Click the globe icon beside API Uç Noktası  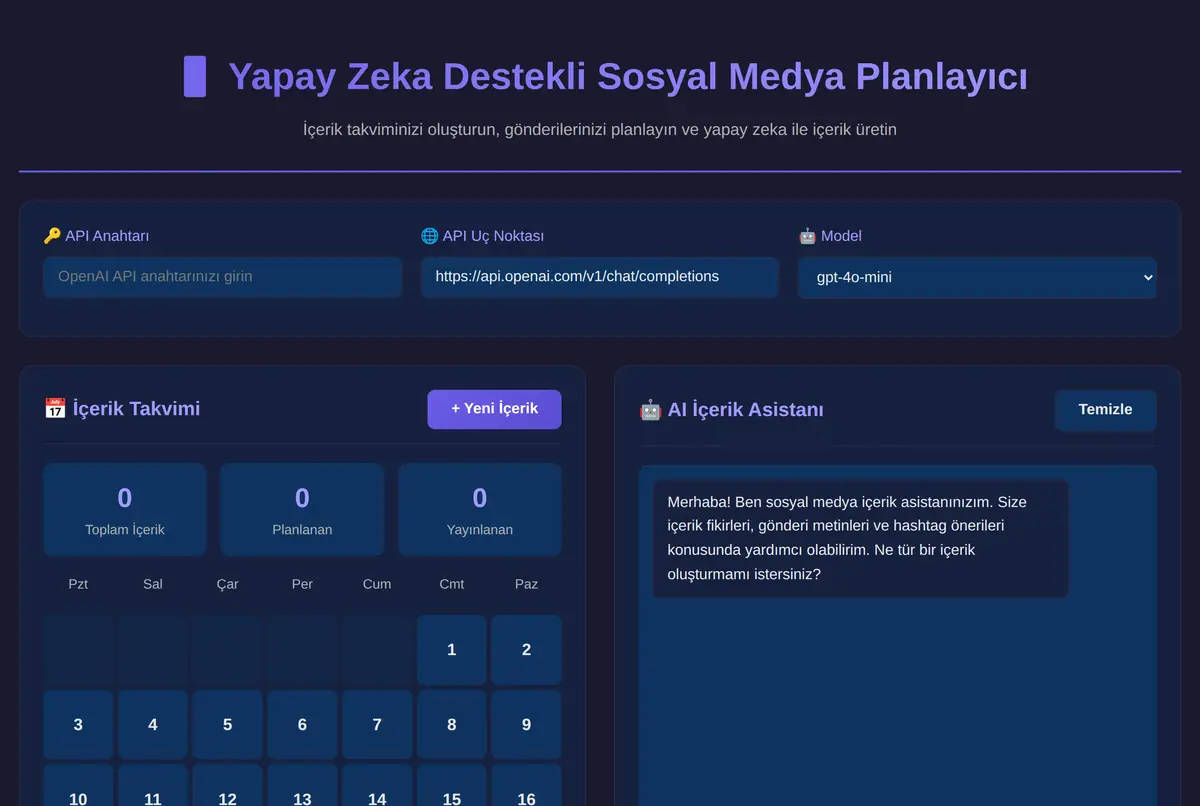430,236
